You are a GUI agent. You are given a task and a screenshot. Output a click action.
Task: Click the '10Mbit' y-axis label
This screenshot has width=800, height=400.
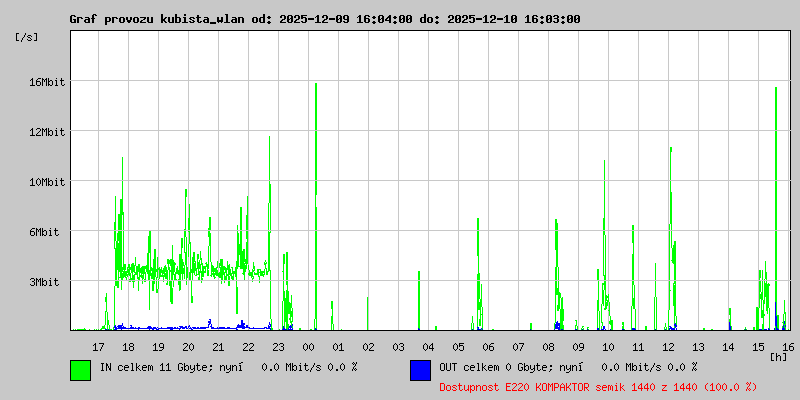(46, 182)
